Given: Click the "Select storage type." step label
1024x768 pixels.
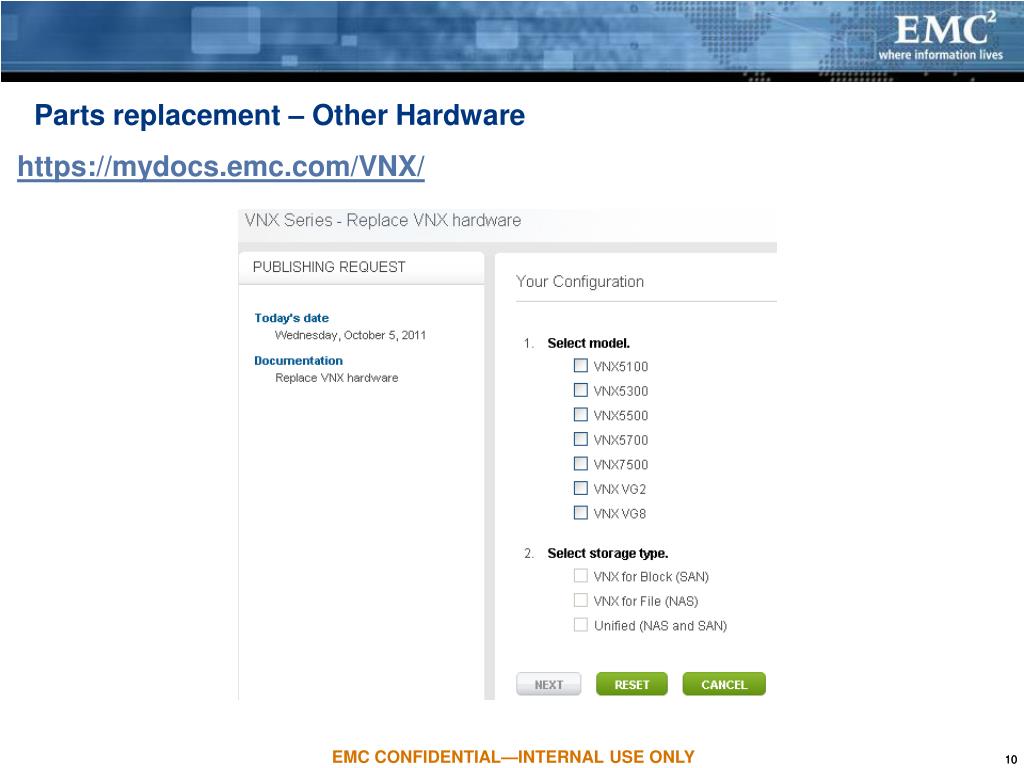Looking at the screenshot, I should (x=607, y=553).
